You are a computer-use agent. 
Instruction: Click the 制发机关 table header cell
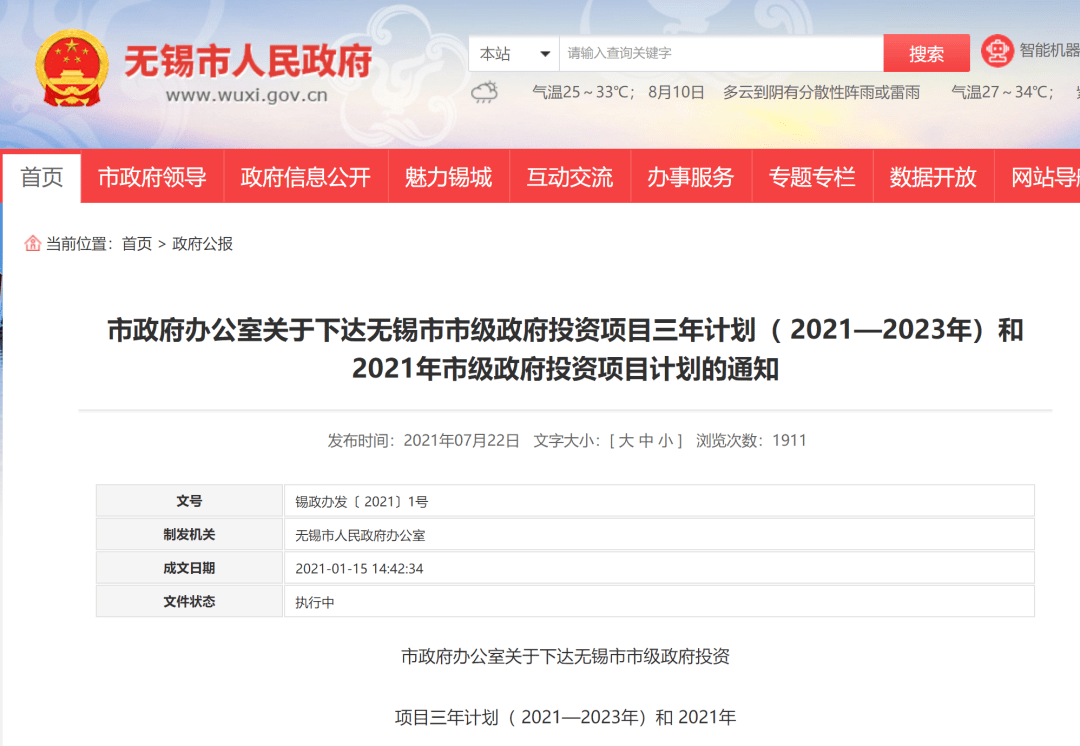[x=189, y=535]
